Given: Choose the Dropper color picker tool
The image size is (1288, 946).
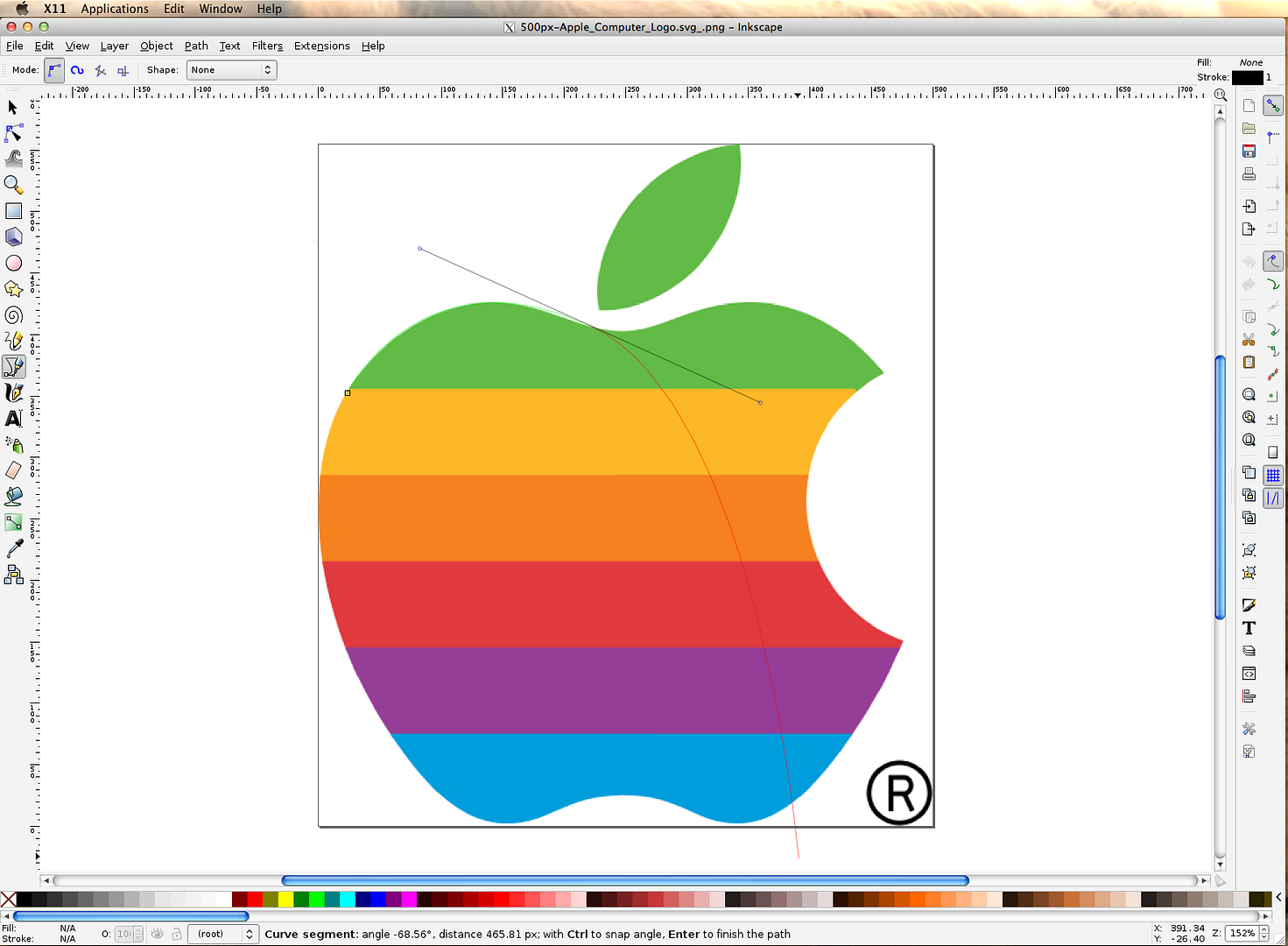Looking at the screenshot, I should coord(13,548).
